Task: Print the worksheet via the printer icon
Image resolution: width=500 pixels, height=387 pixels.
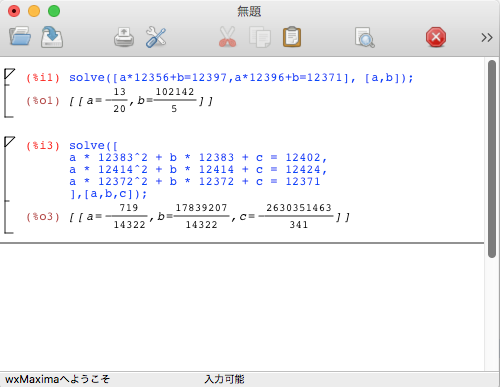Action: (124, 37)
